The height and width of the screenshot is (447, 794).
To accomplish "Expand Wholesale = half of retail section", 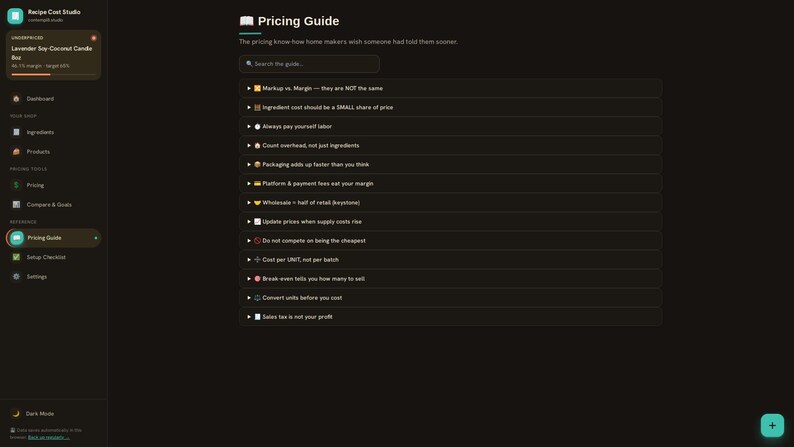I will click(450, 202).
